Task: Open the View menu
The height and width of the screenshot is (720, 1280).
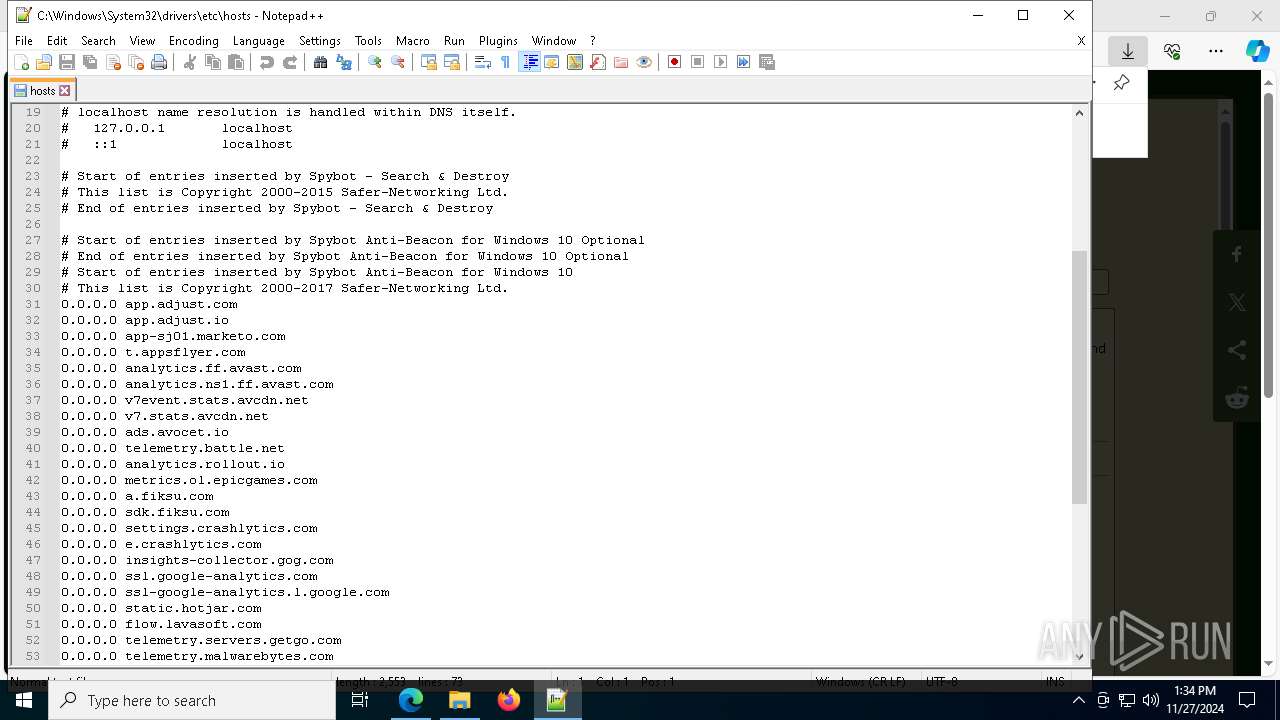Action: tap(142, 41)
